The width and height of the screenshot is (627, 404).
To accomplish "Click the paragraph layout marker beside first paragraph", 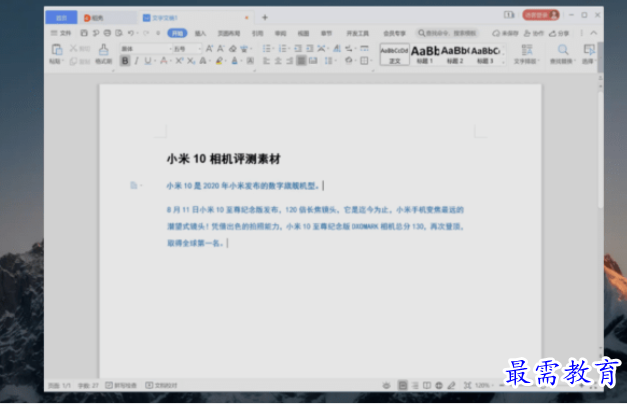I will tap(134, 185).
